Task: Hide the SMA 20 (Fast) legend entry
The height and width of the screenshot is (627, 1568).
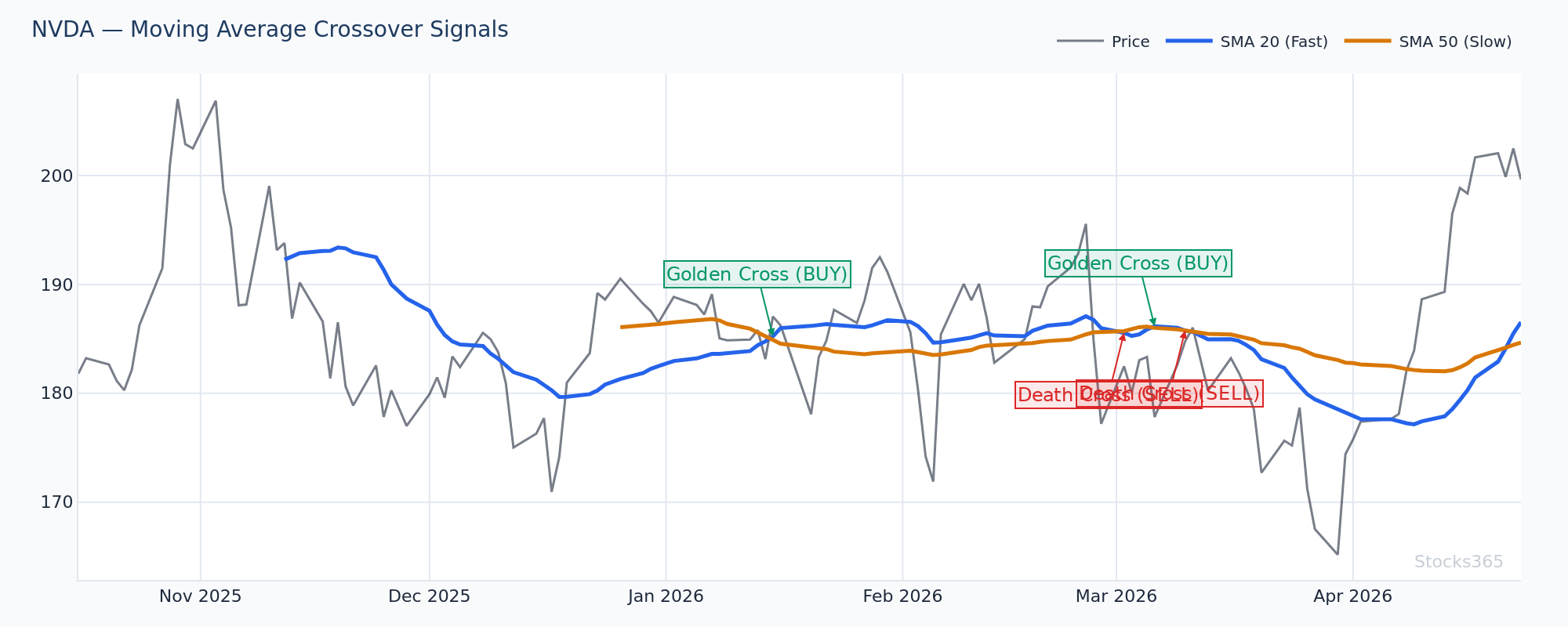Action: point(1273,42)
